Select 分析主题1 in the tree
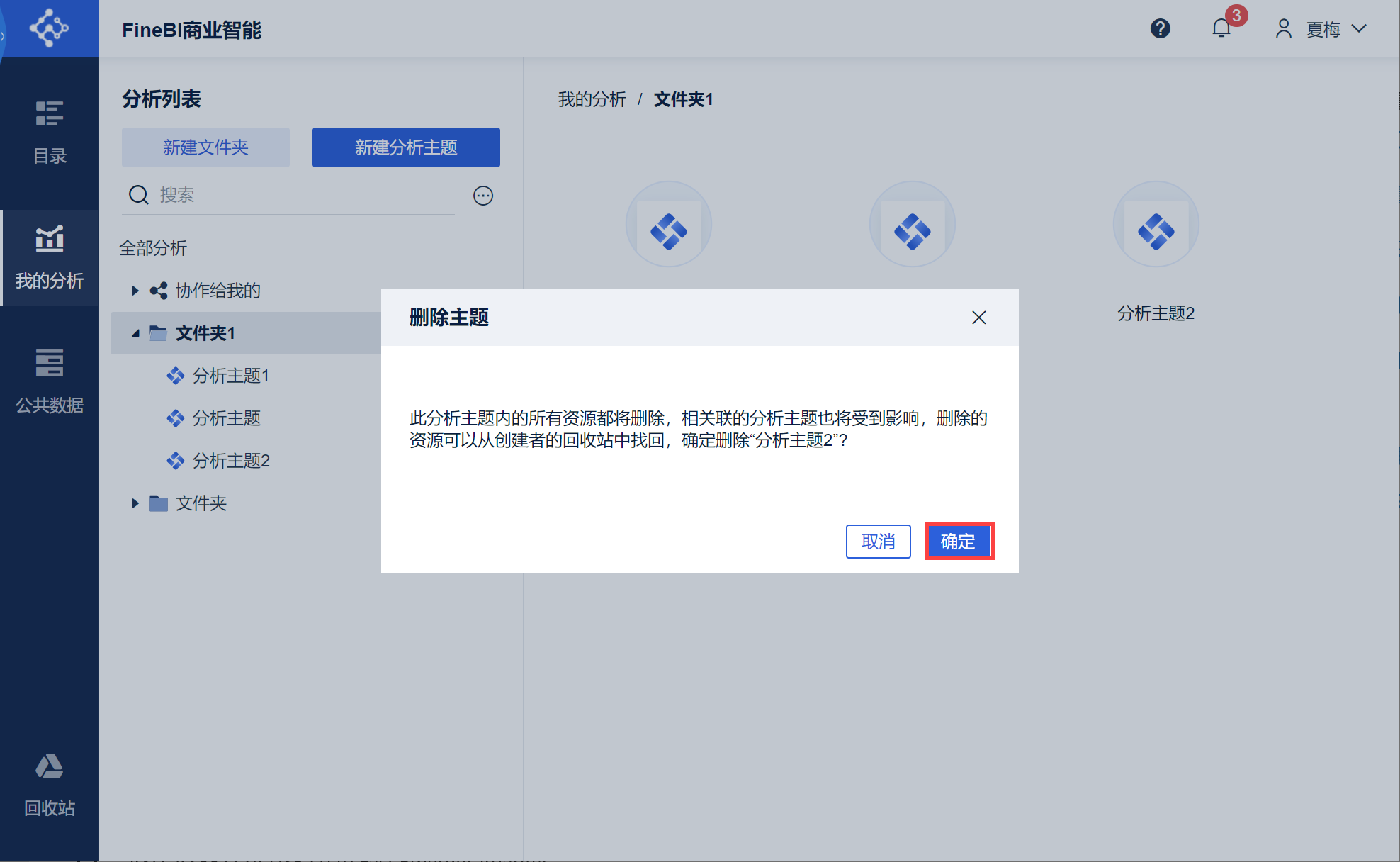 point(230,376)
